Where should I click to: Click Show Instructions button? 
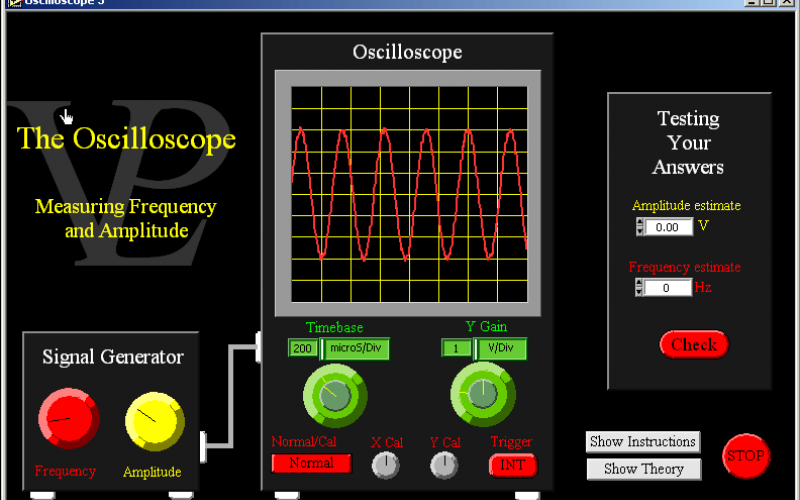coord(641,442)
